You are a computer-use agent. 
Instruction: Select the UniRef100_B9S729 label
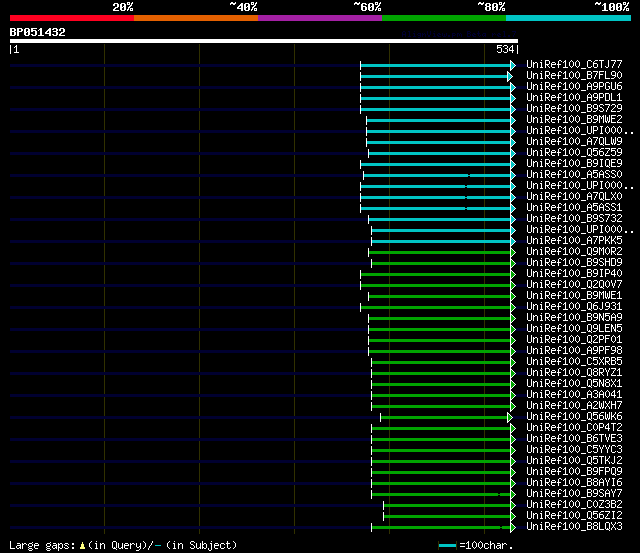(574, 109)
